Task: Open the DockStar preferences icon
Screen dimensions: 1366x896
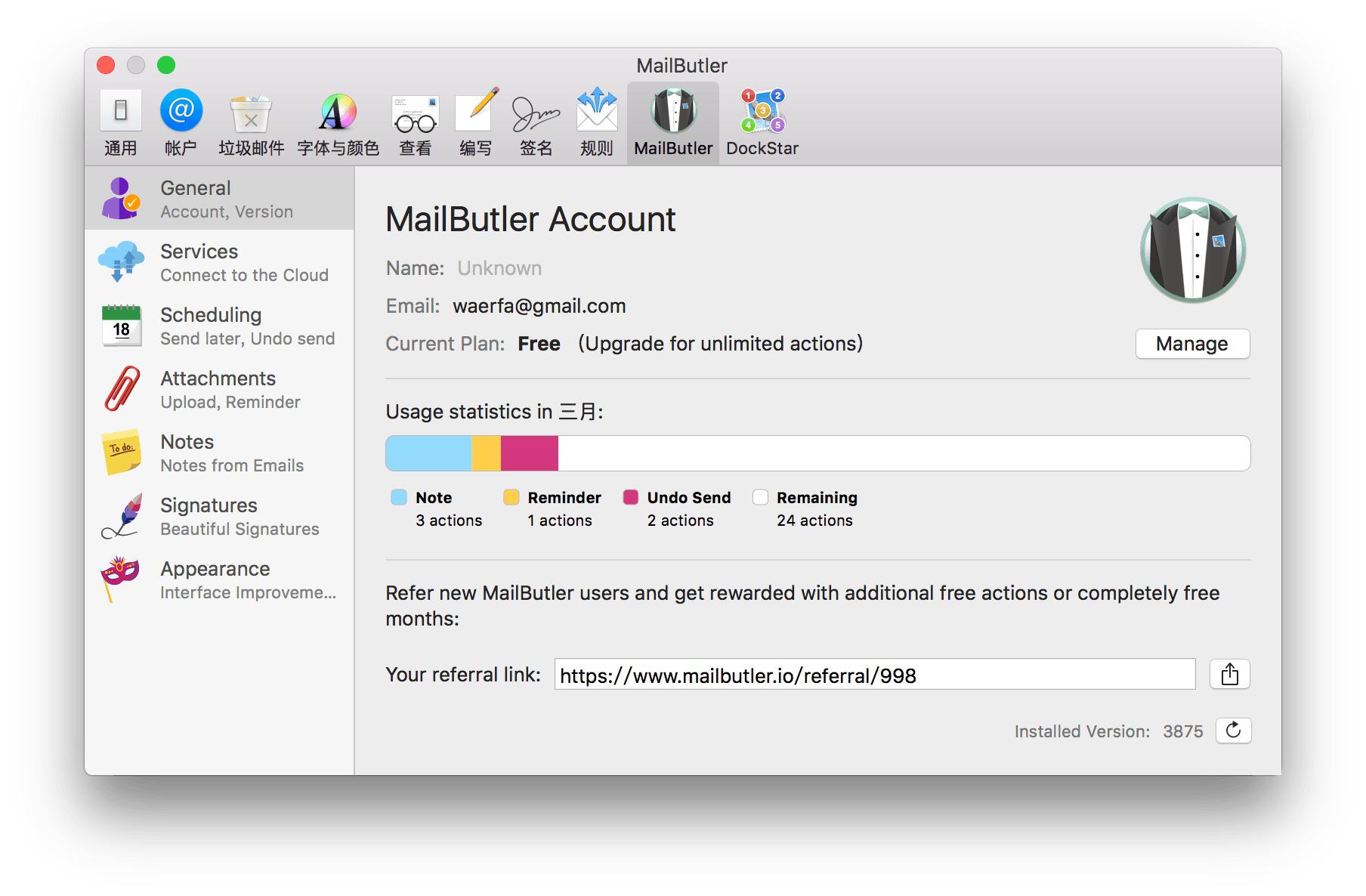Action: click(762, 110)
